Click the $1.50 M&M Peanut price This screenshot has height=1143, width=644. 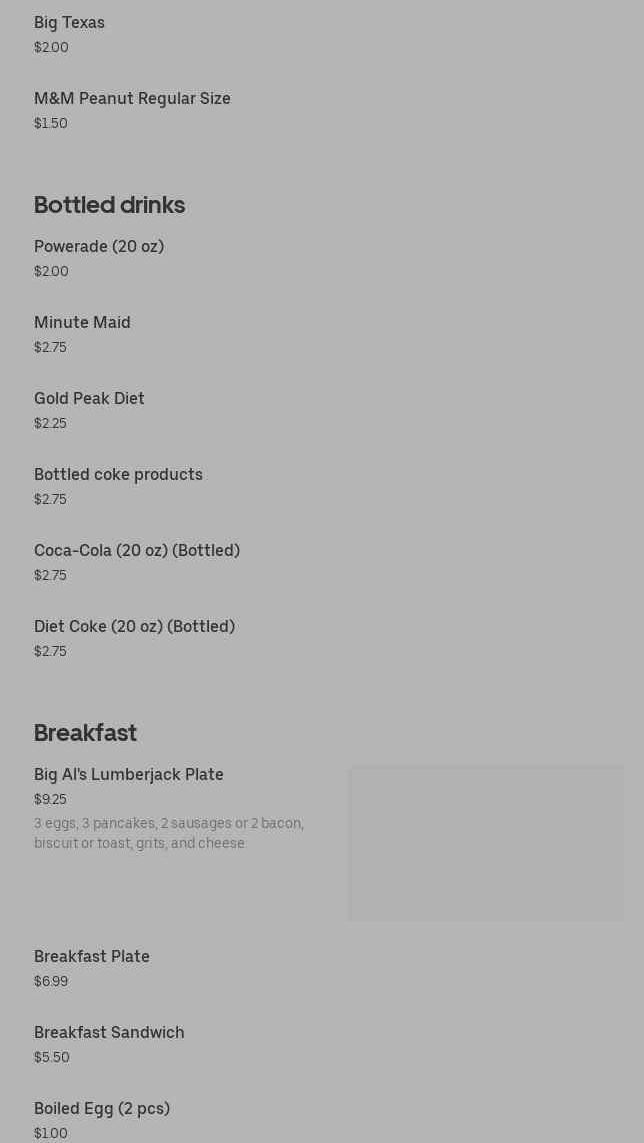click(x=51, y=124)
